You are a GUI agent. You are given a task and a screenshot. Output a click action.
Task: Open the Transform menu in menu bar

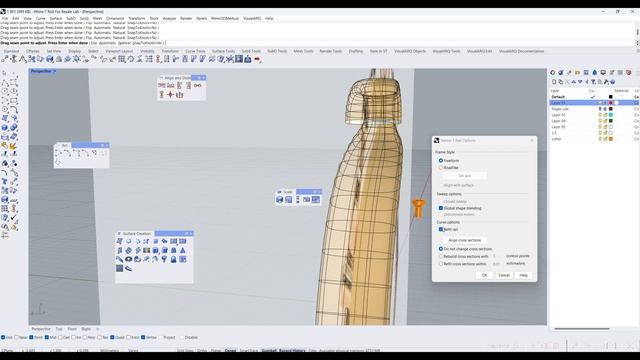click(137, 18)
